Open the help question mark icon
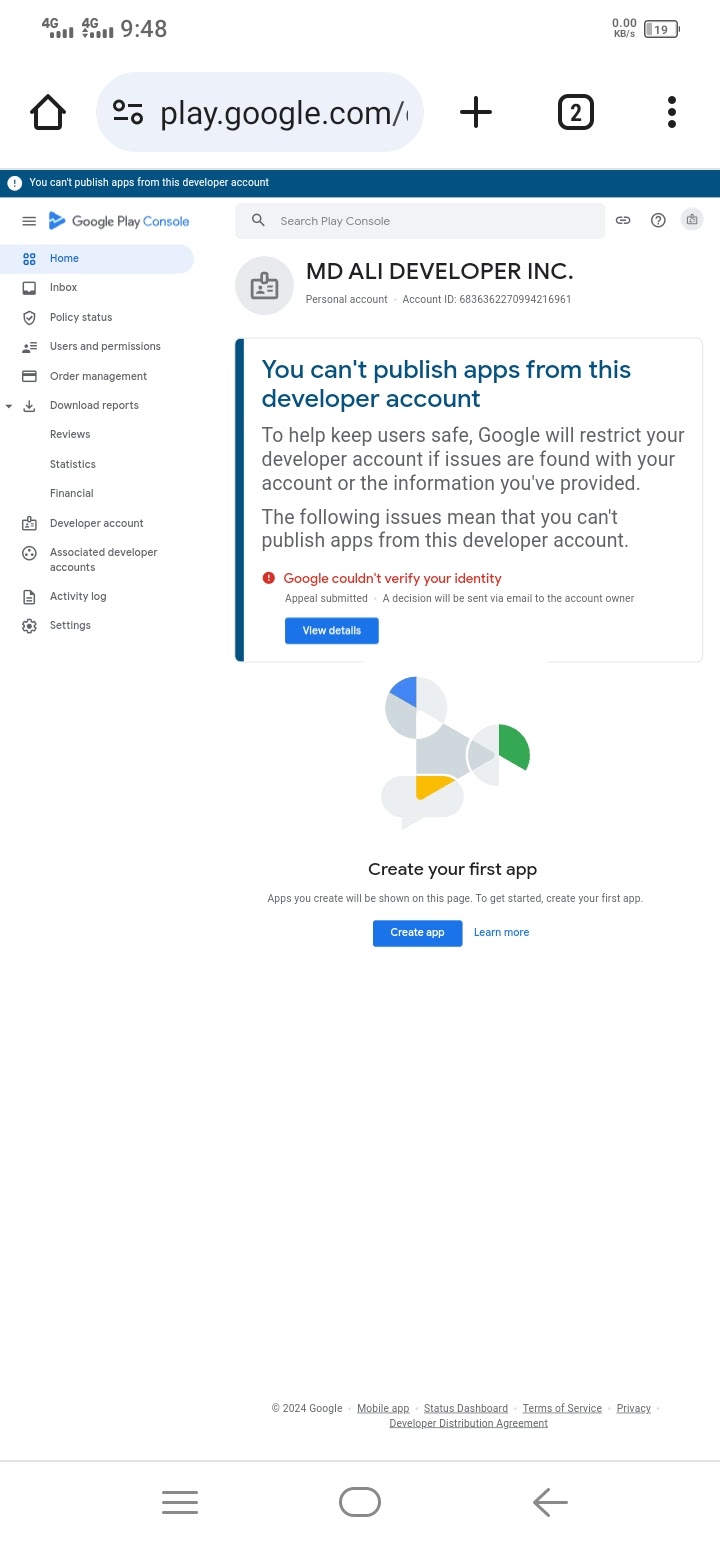Screen dimensions: 720x1544 (658, 220)
